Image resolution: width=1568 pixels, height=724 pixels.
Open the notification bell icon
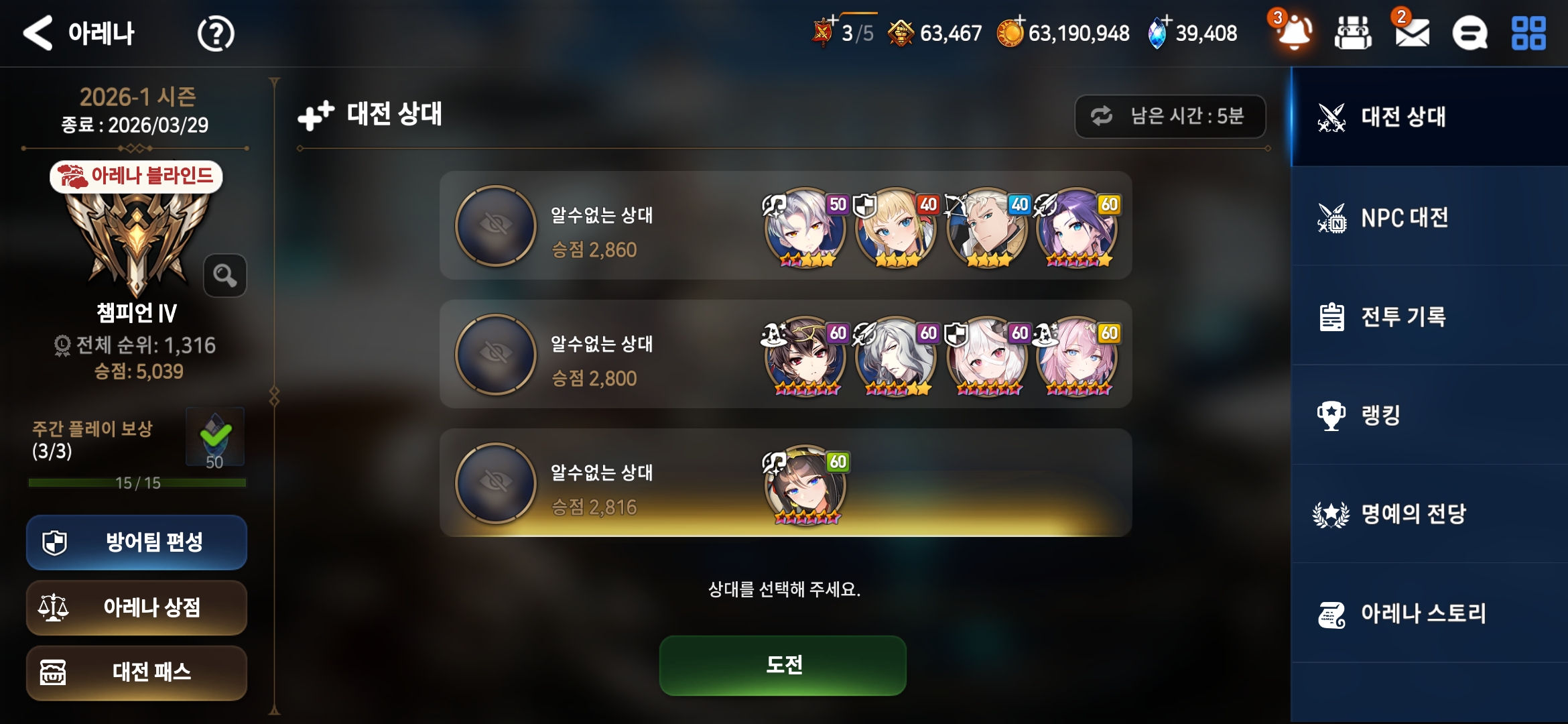[1293, 32]
